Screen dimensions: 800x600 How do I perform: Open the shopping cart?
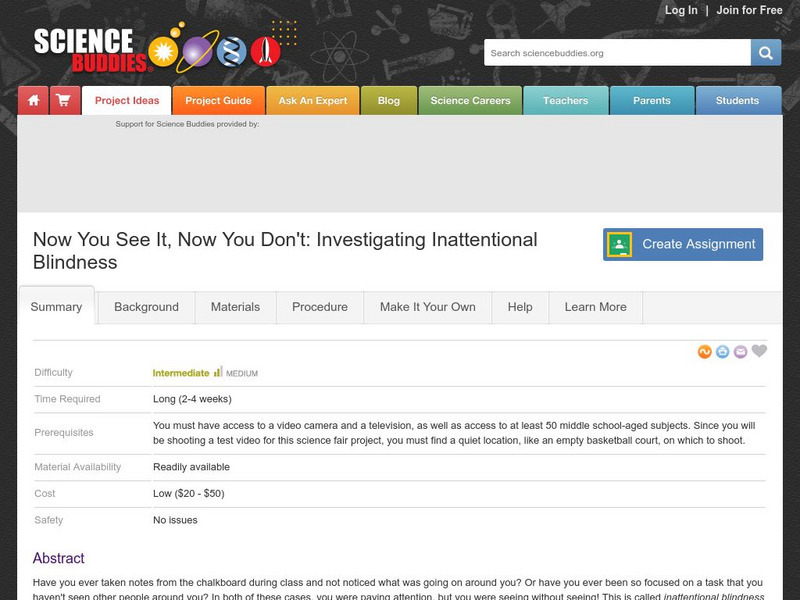[x=62, y=100]
